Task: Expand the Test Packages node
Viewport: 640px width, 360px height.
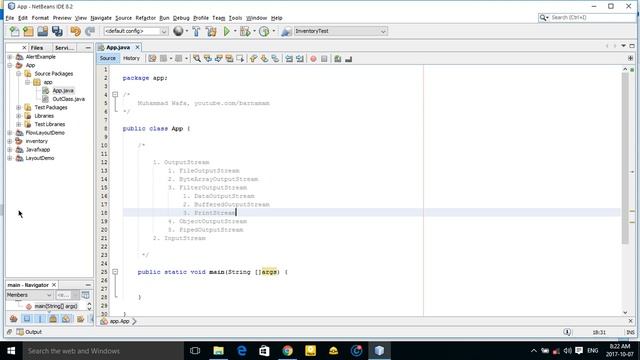Action: click(x=18, y=108)
